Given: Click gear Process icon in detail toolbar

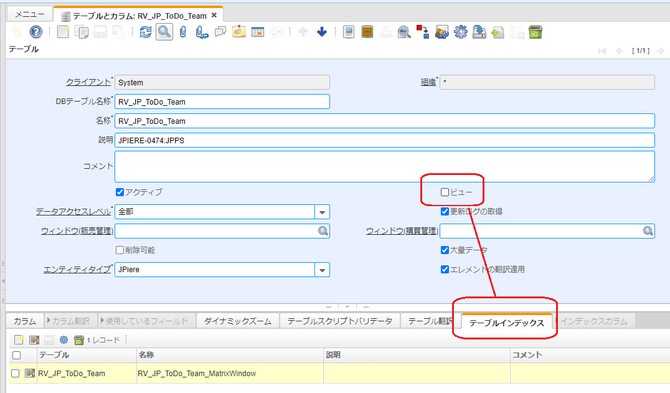Looking at the screenshot, I should point(64,340).
